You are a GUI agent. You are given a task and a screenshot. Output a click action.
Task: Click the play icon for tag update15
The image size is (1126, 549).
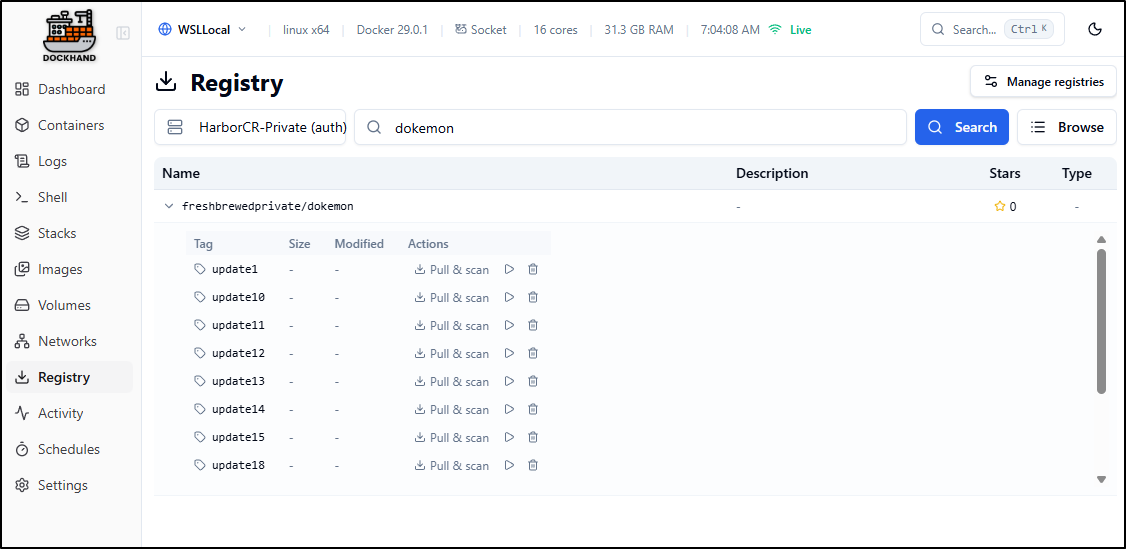509,437
